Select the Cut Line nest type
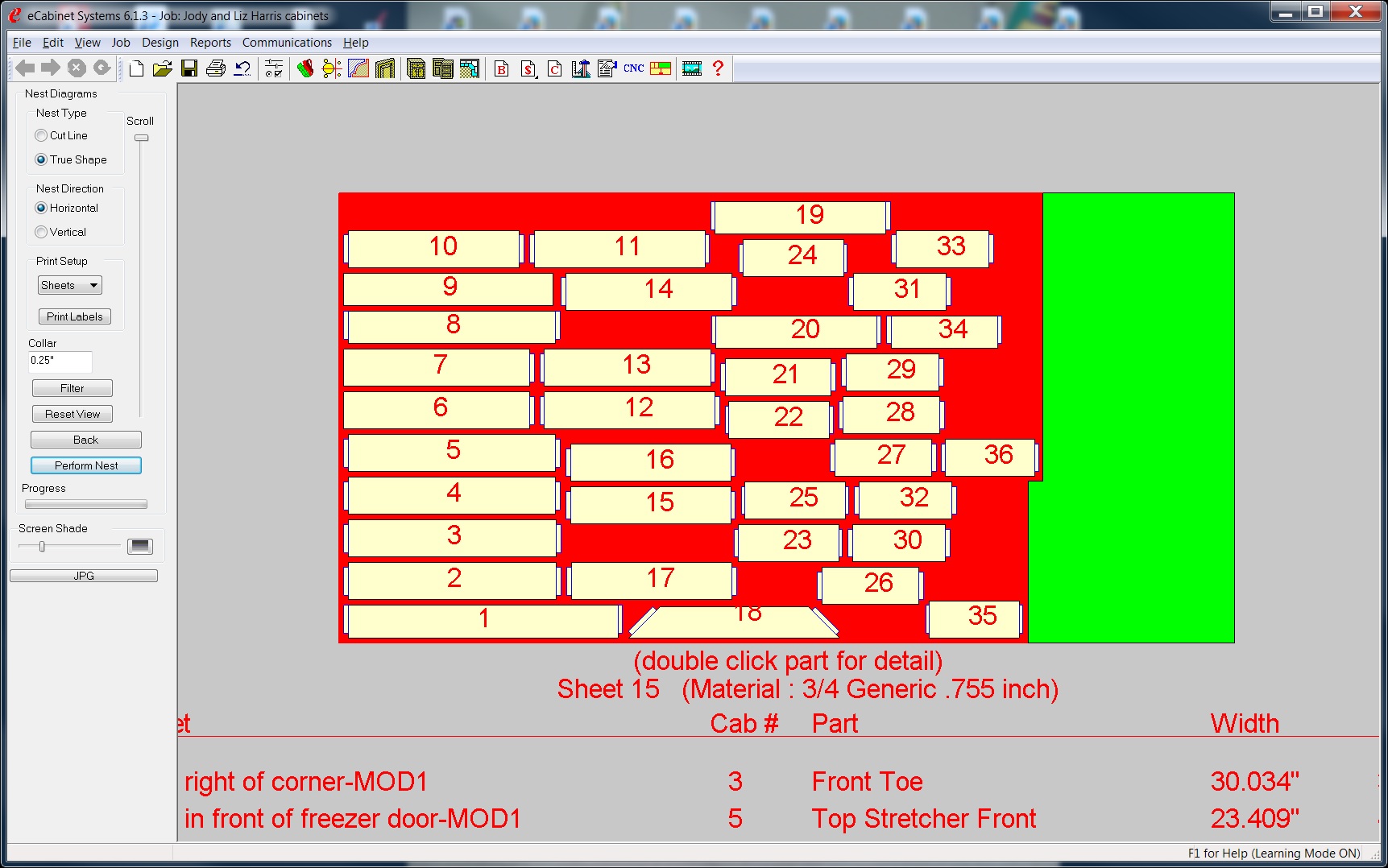This screenshot has height=868, width=1388. [41, 136]
